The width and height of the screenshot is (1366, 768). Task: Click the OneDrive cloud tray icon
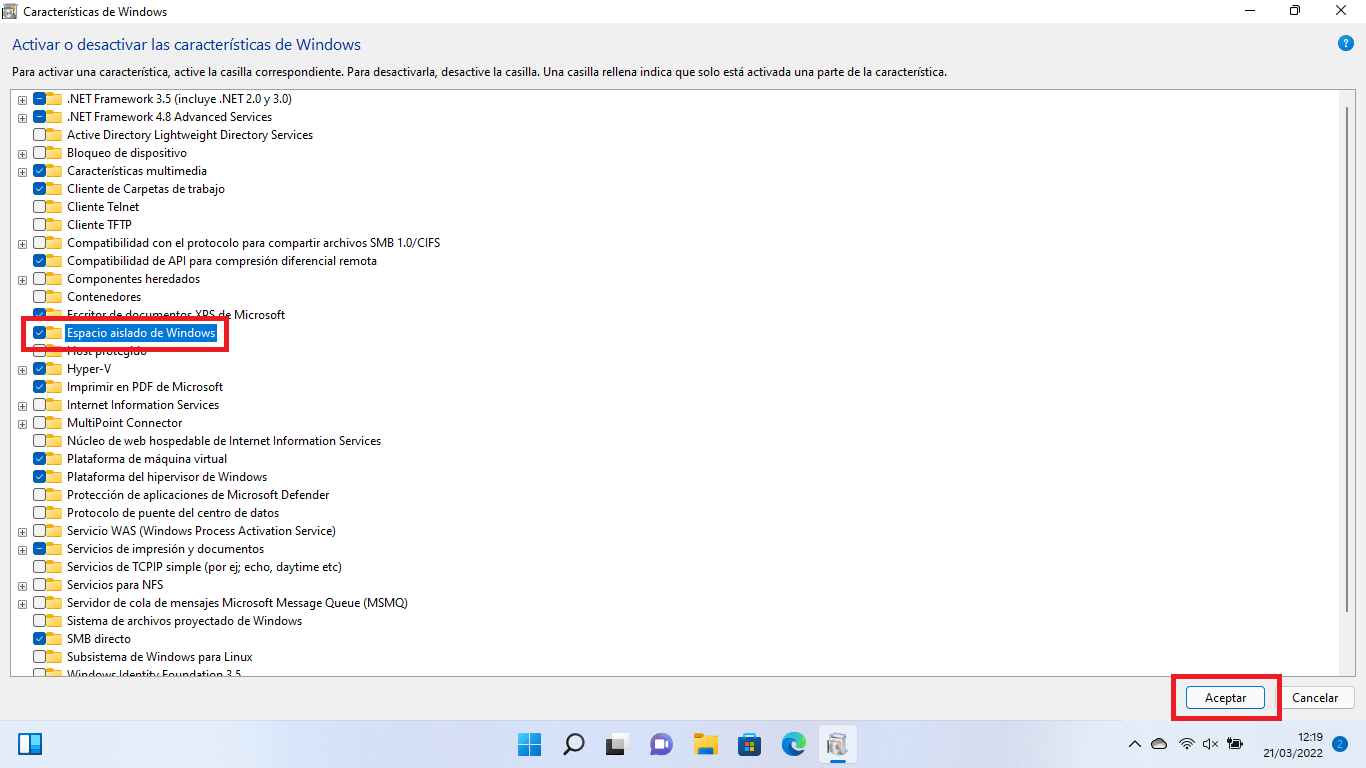[1159, 744]
